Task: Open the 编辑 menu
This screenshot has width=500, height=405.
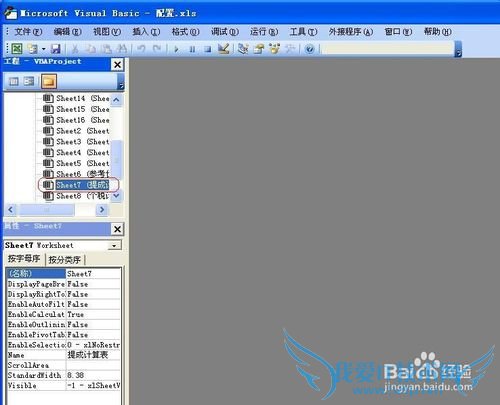Action: [67, 32]
